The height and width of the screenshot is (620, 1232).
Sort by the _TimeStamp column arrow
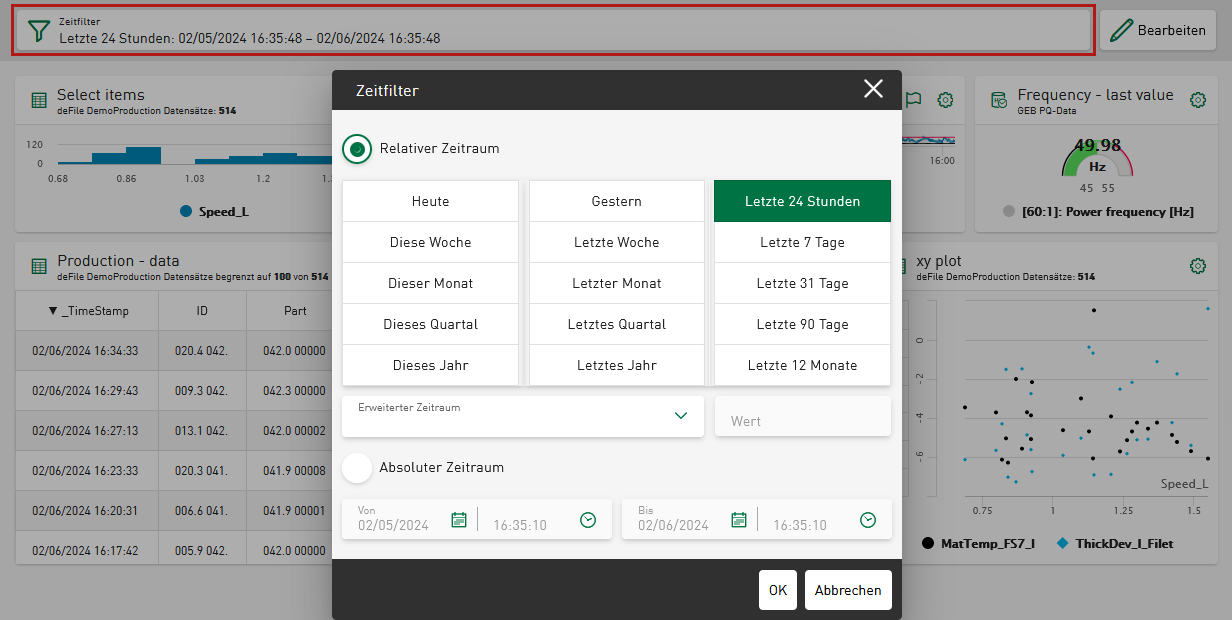tap(53, 311)
